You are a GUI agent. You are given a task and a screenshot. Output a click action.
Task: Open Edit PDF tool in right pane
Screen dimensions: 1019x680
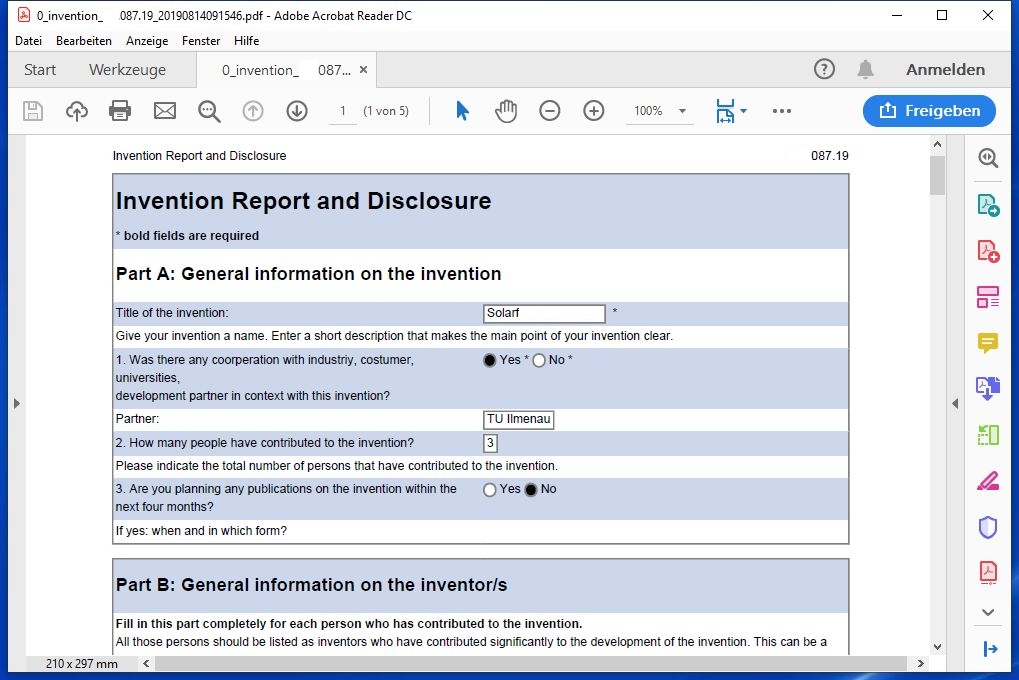tap(988, 297)
